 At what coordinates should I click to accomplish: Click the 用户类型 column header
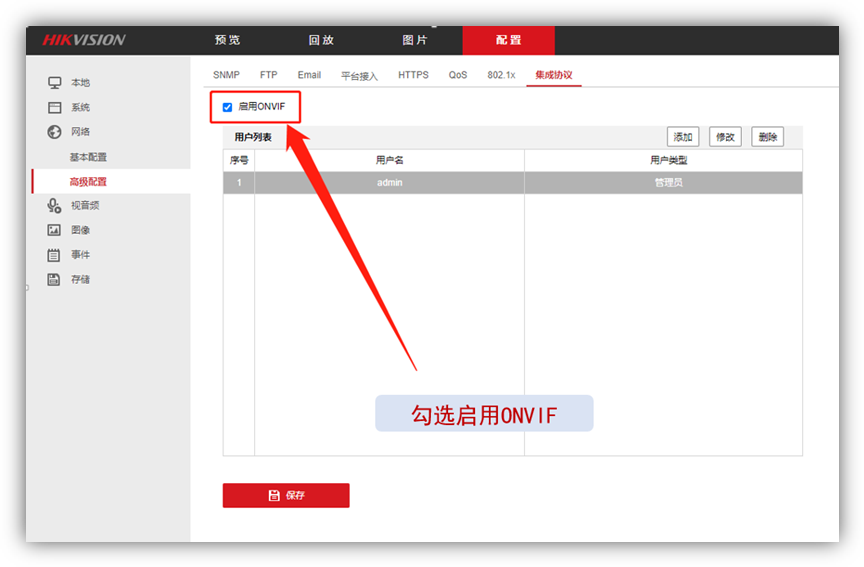tap(663, 160)
